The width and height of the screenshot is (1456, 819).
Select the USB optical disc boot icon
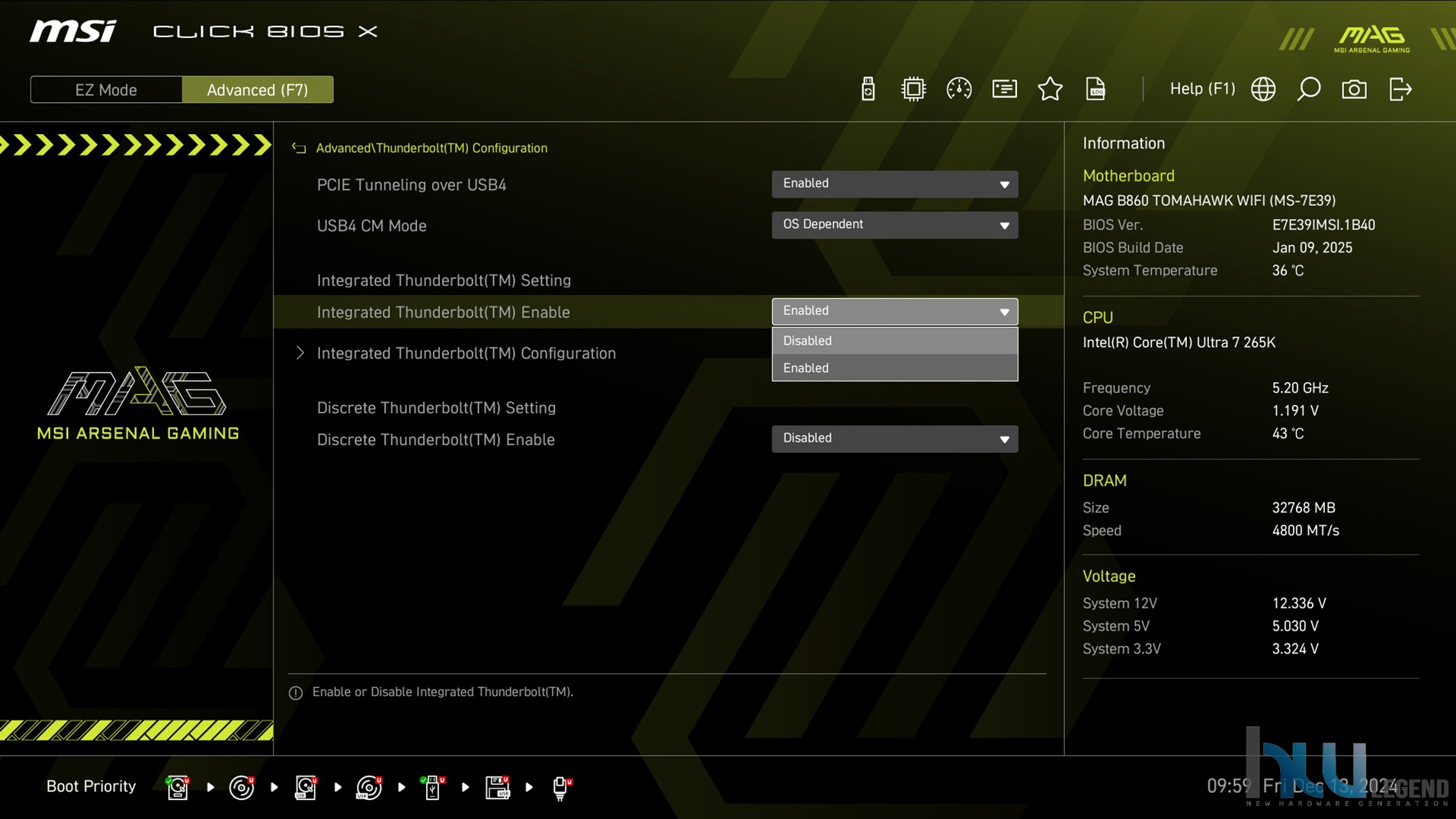tap(369, 787)
